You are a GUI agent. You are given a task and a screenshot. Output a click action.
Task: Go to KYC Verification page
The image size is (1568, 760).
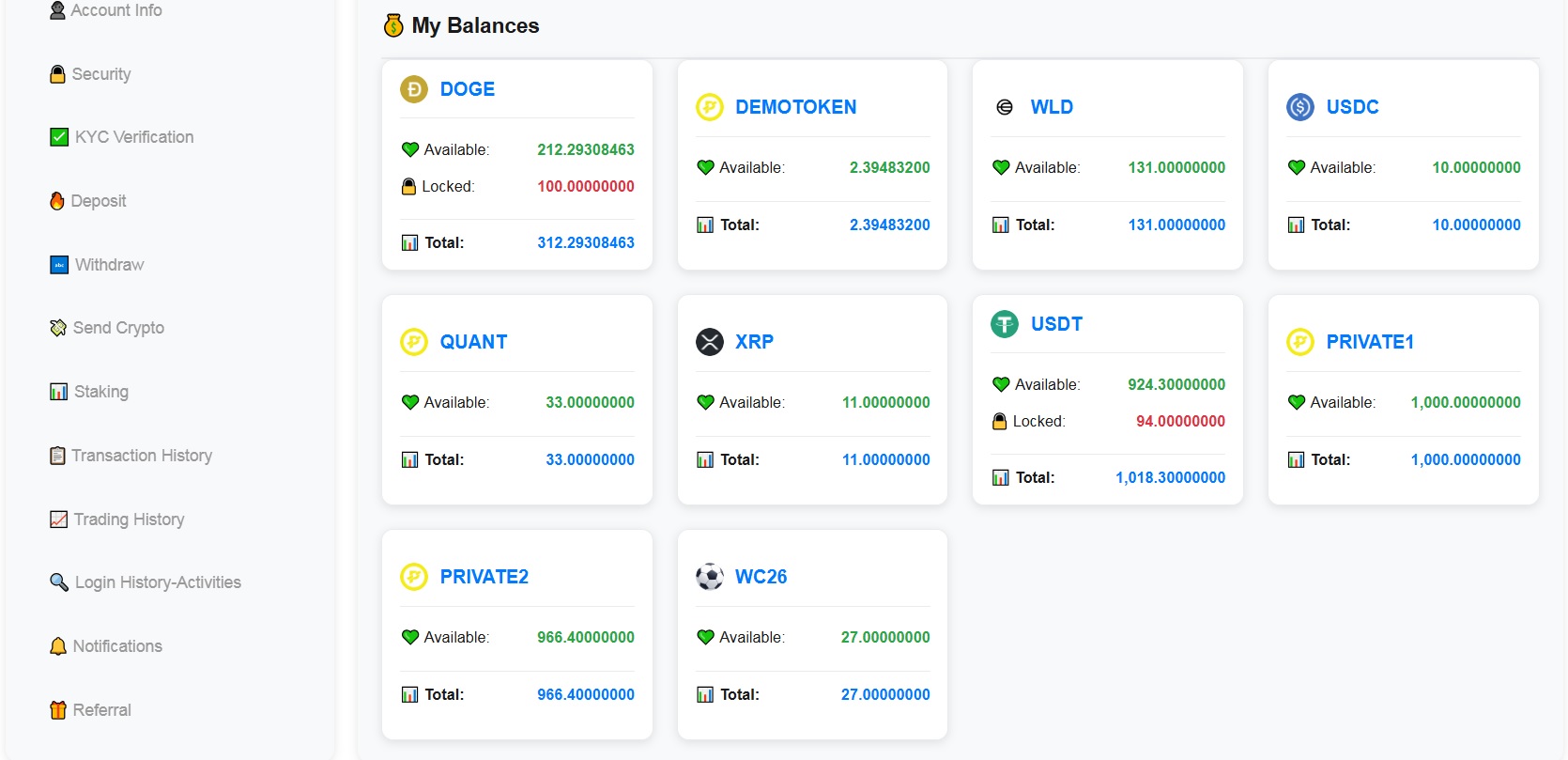[x=133, y=137]
